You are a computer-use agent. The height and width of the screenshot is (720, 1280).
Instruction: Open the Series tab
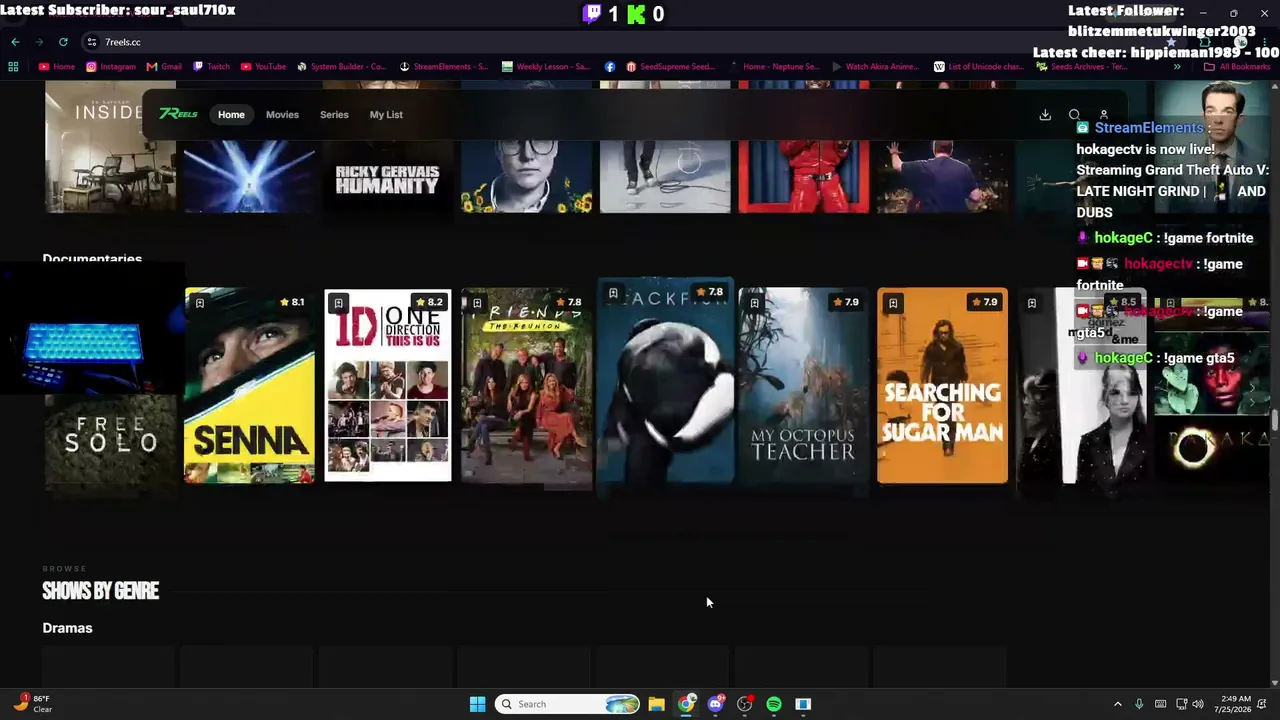334,115
